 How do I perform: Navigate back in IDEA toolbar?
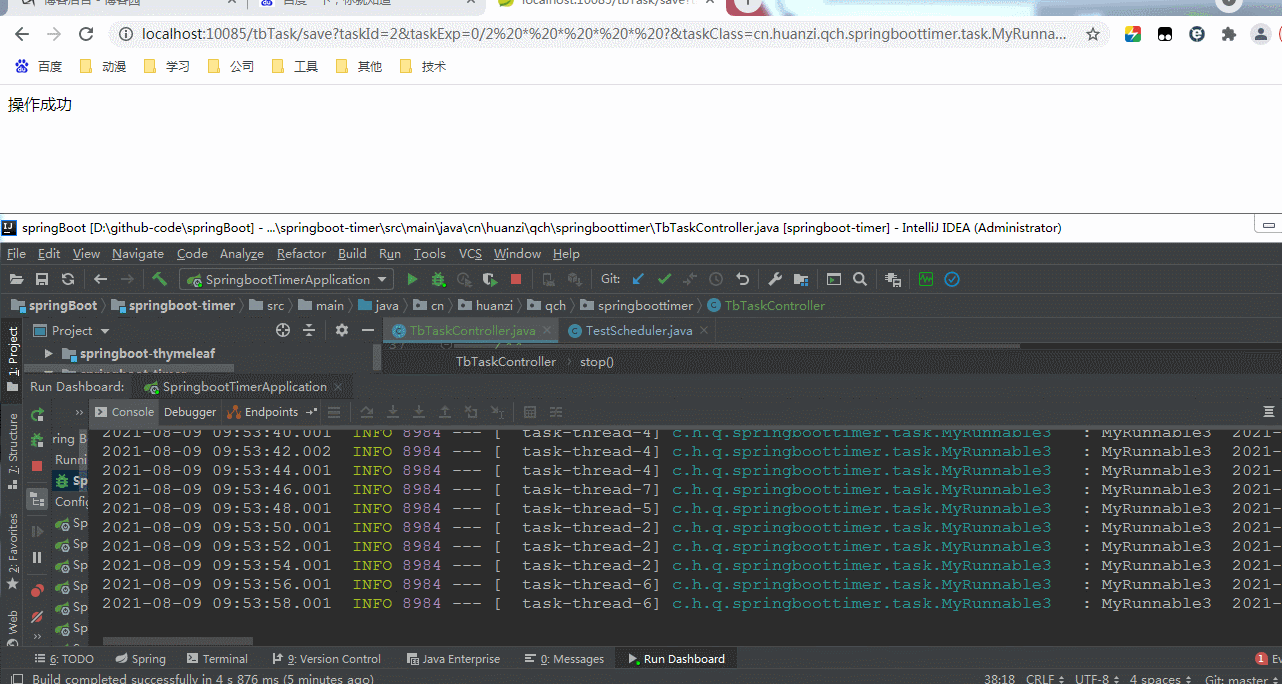pos(101,279)
